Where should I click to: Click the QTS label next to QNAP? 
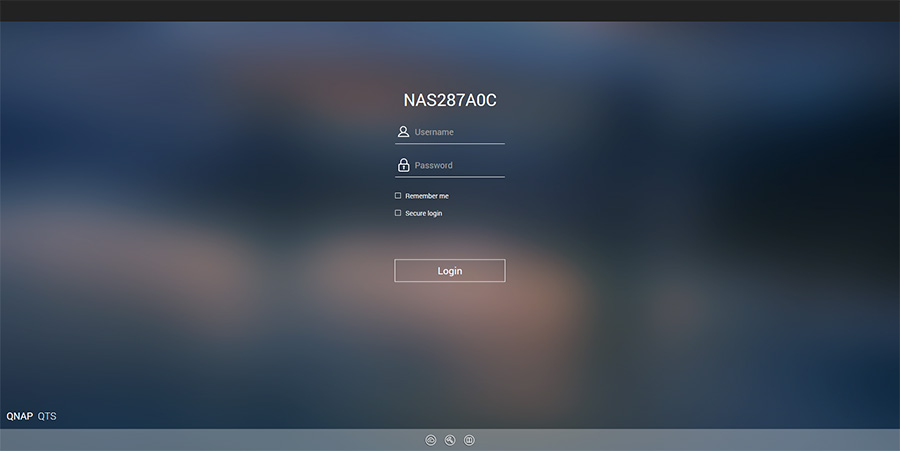pyautogui.click(x=47, y=416)
